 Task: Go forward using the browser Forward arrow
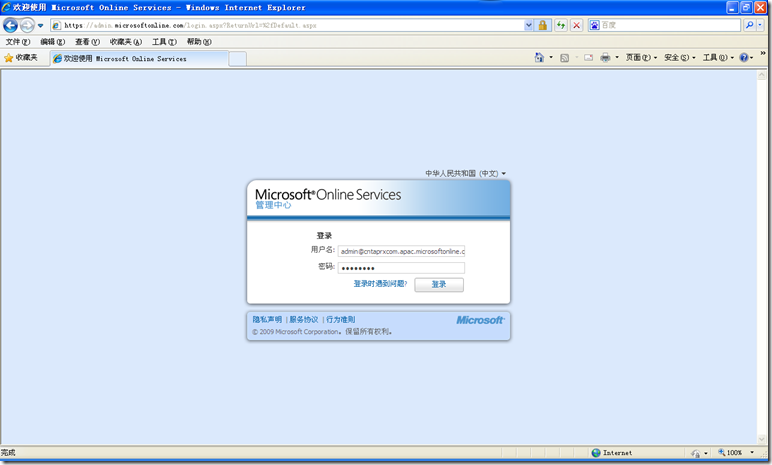[28, 25]
